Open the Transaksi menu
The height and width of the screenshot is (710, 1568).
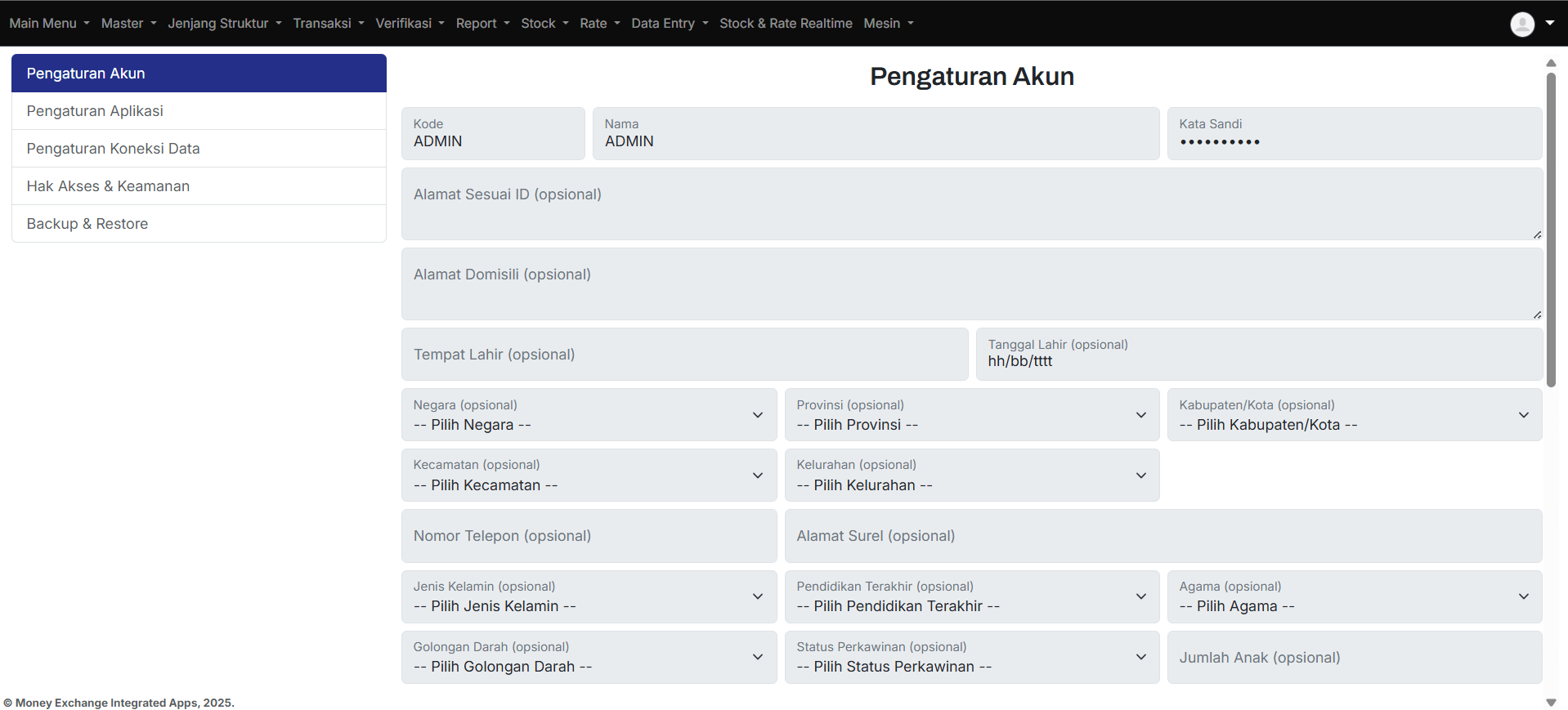pyautogui.click(x=328, y=24)
